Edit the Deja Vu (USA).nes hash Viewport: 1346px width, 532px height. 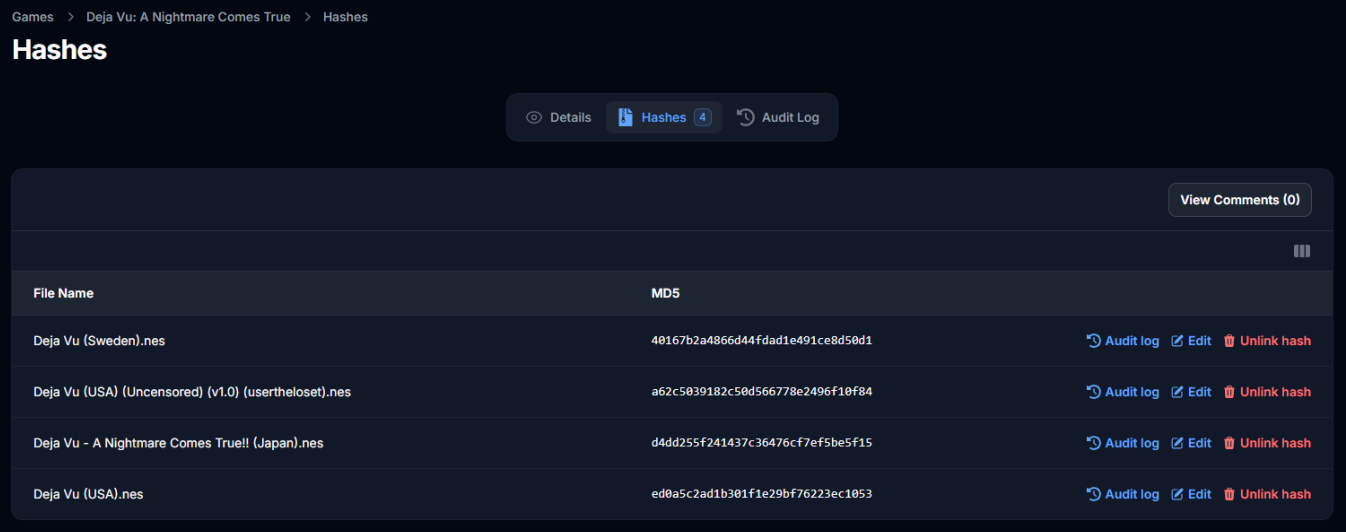(1191, 494)
